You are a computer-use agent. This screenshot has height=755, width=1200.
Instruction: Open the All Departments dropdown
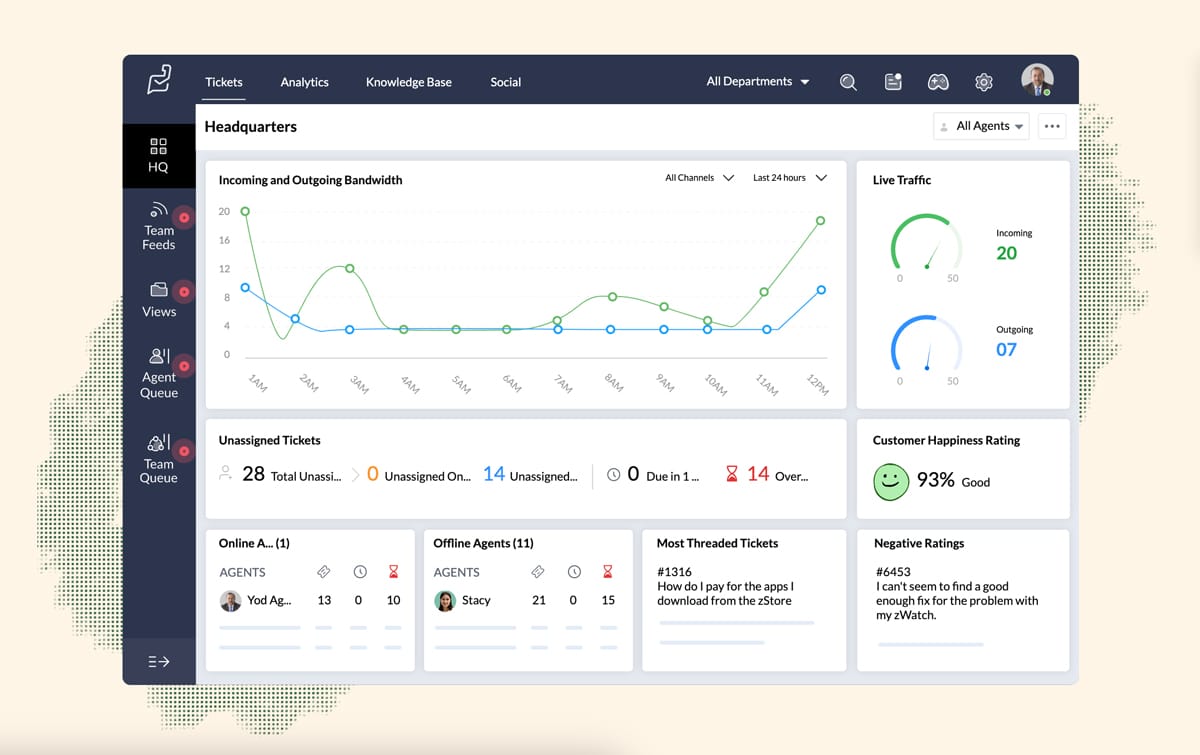pyautogui.click(x=757, y=82)
